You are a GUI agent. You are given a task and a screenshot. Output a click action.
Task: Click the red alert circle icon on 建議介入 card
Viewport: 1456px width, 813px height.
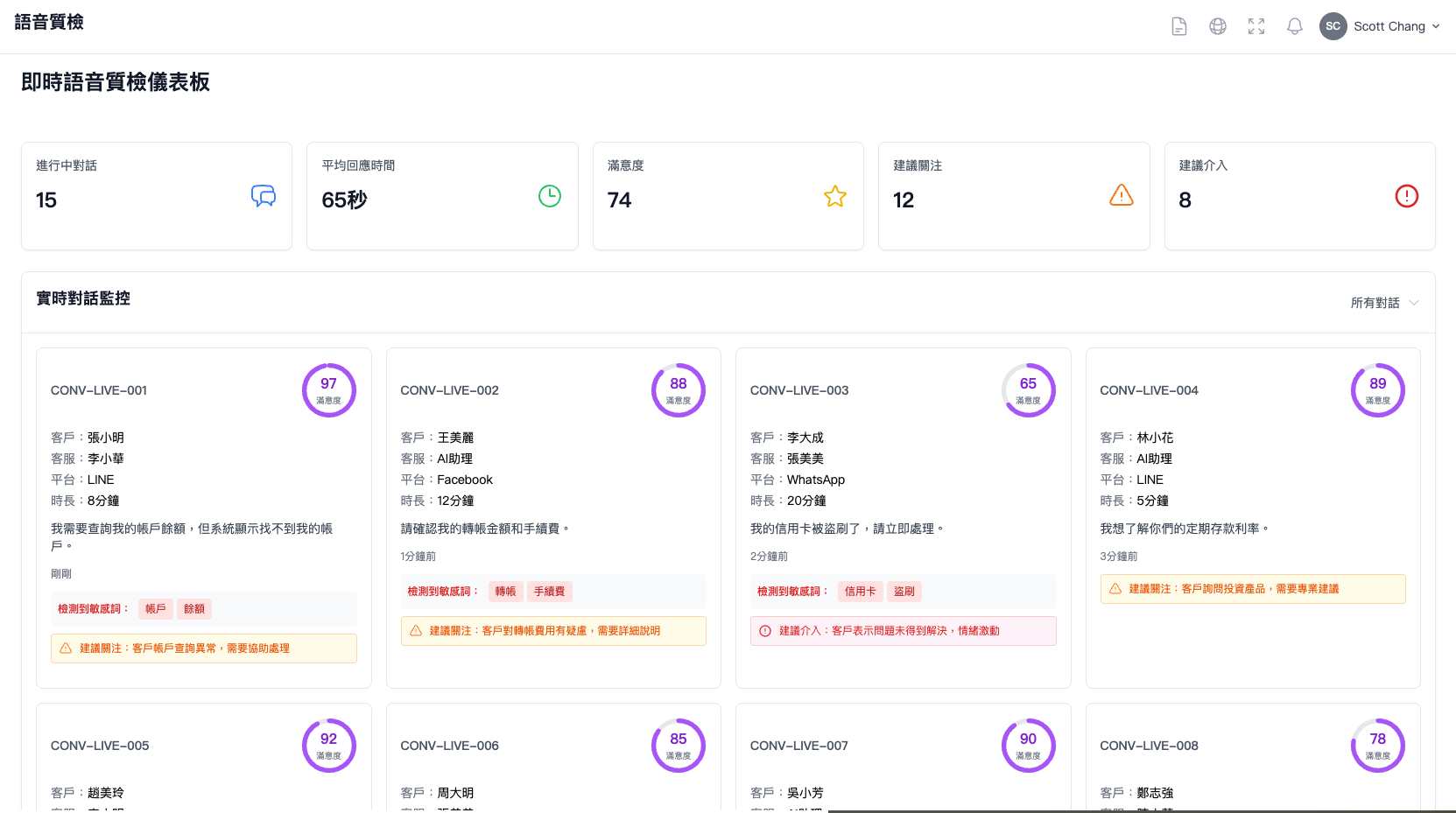click(1407, 196)
